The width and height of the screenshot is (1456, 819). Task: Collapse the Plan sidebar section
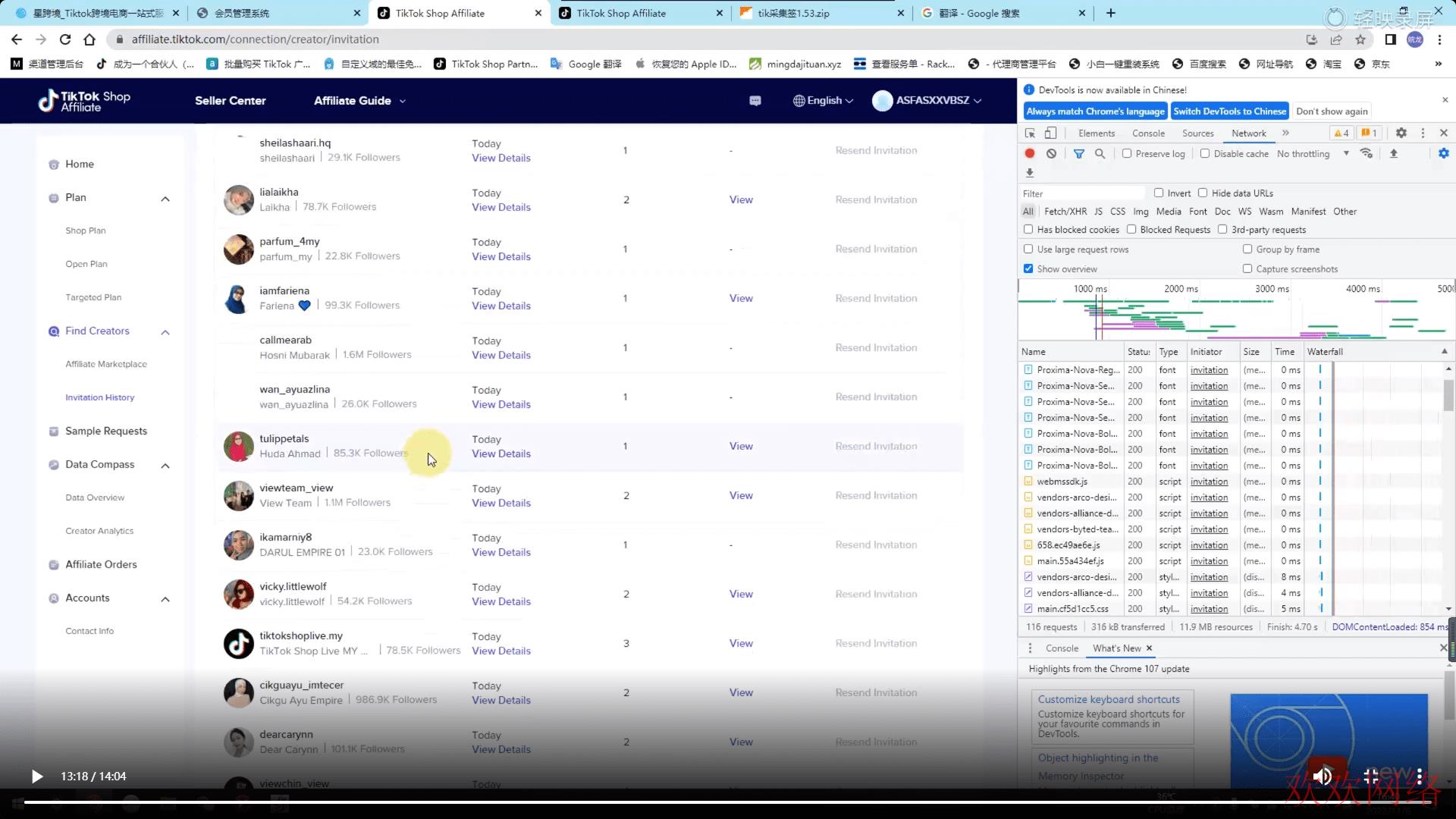click(x=165, y=199)
